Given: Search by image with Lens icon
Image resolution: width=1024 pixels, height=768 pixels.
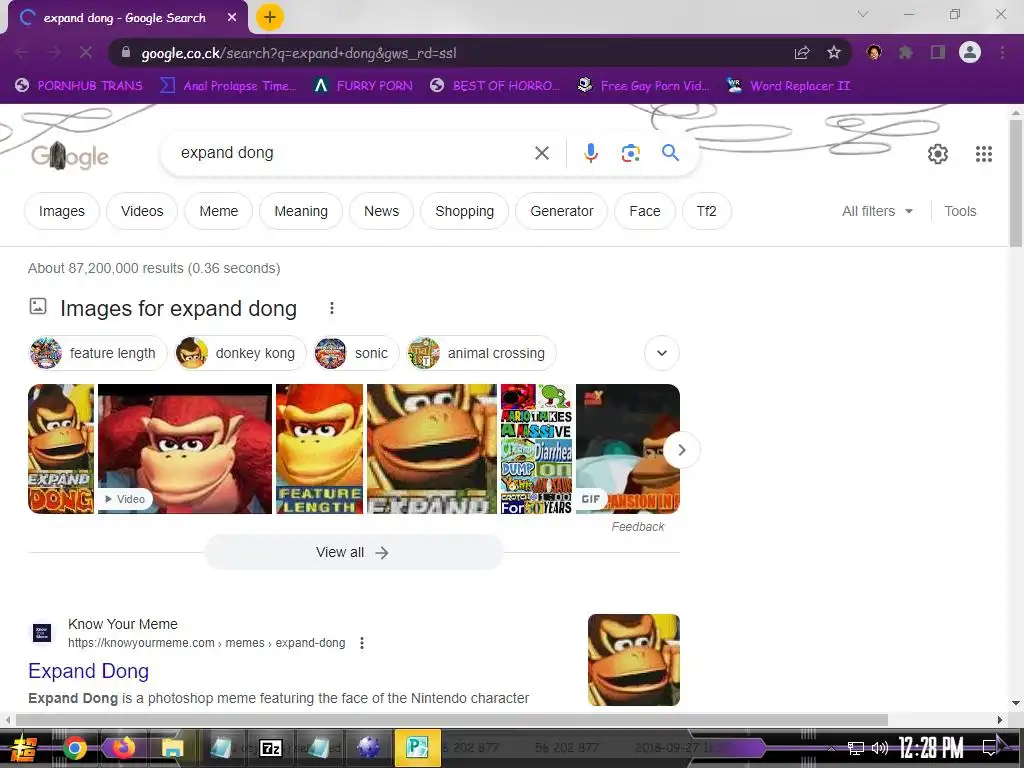Looking at the screenshot, I should pyautogui.click(x=630, y=153).
